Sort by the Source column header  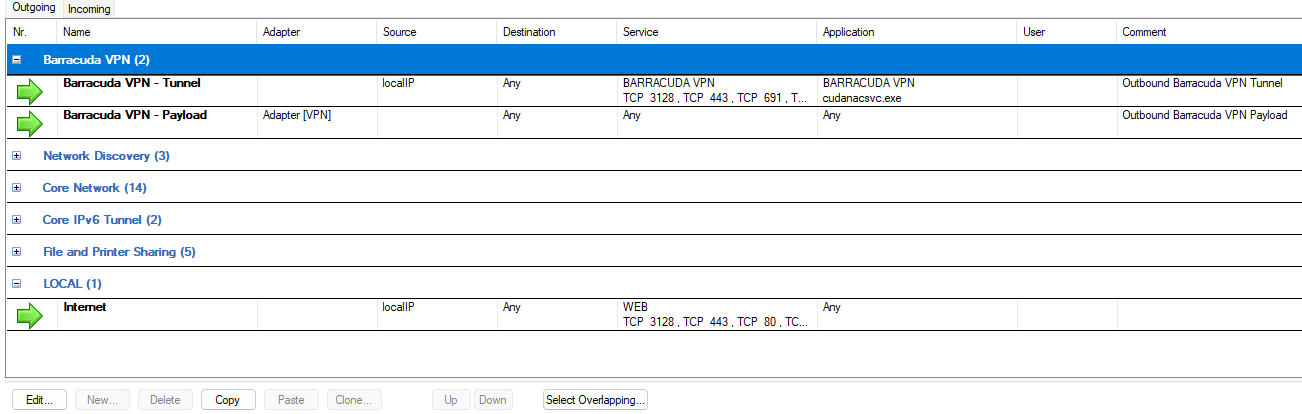(x=436, y=32)
